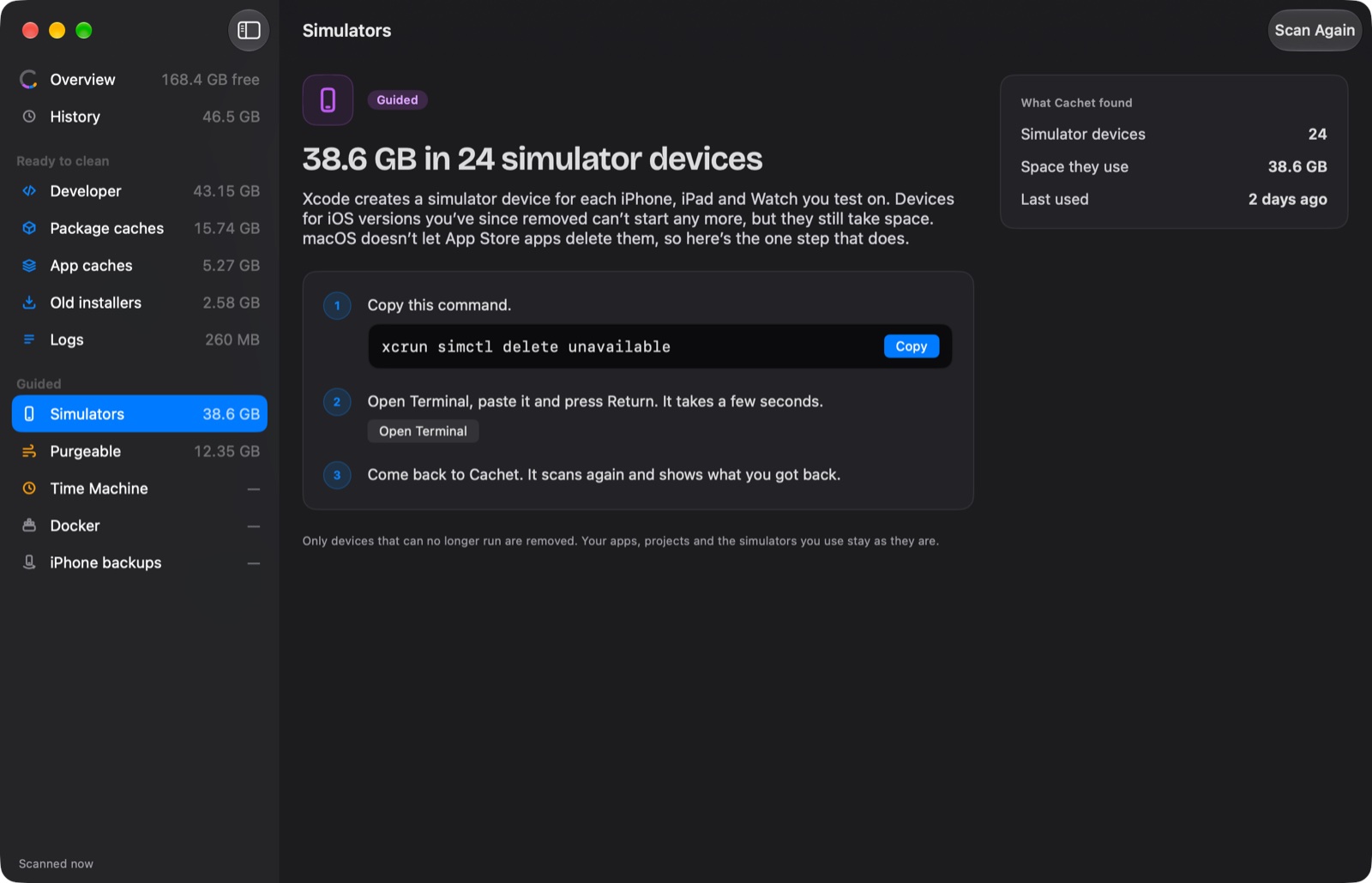Click step 2 'Open Terminal, paste it' instruction
Image resolution: width=1372 pixels, height=883 pixels.
(595, 401)
